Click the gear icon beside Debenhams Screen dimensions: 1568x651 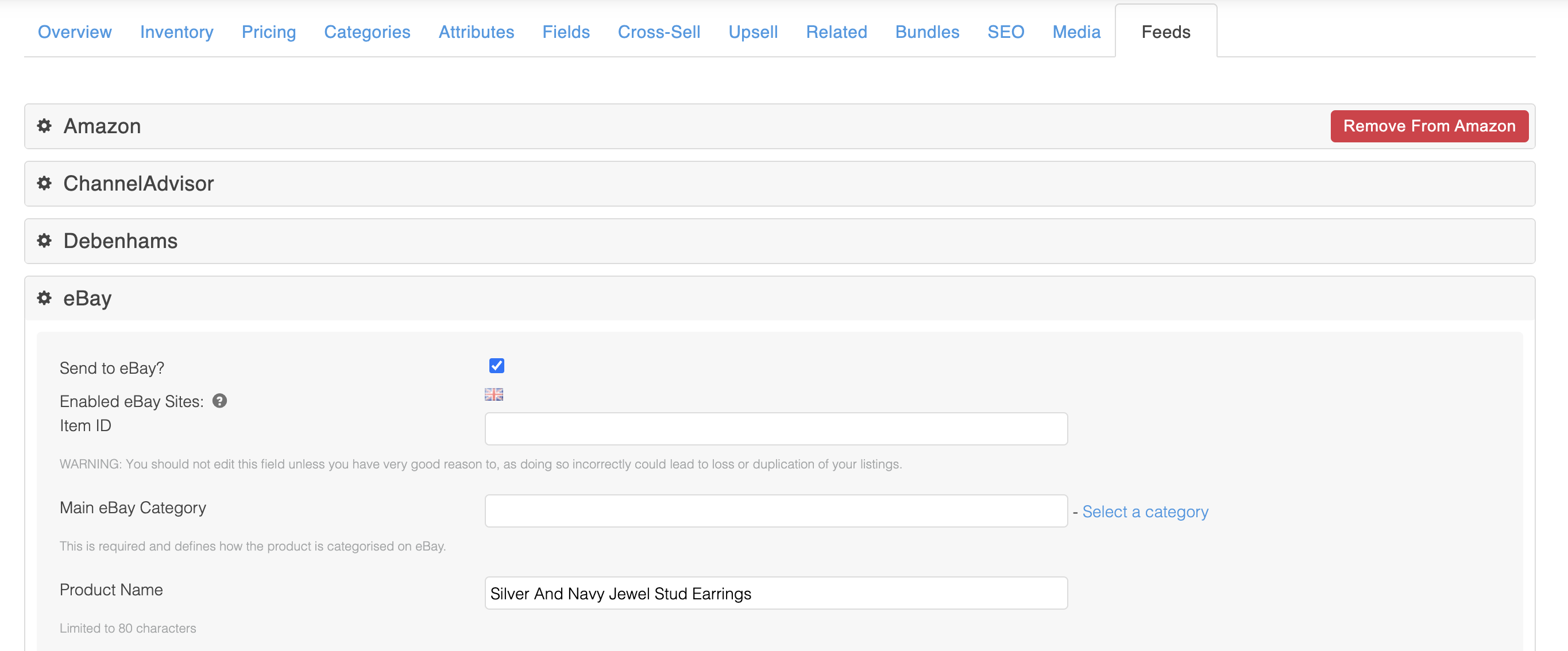44,241
